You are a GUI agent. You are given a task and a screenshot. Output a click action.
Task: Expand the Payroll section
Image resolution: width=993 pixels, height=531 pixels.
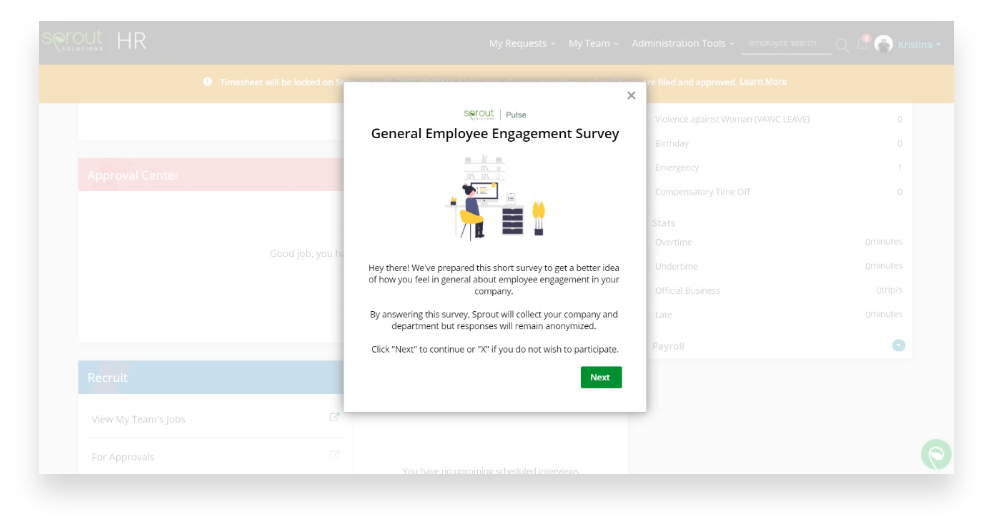pyautogui.click(x=898, y=345)
